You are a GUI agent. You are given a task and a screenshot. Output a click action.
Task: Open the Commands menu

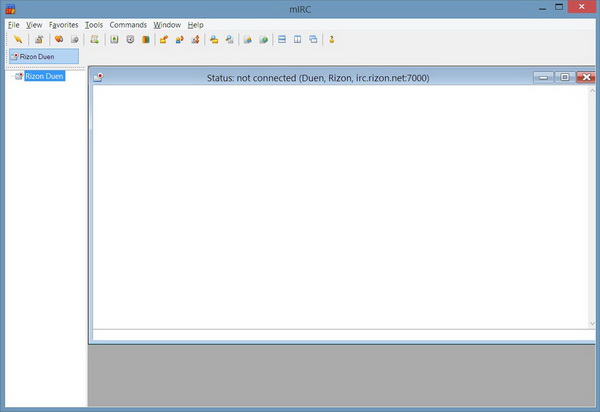(128, 24)
